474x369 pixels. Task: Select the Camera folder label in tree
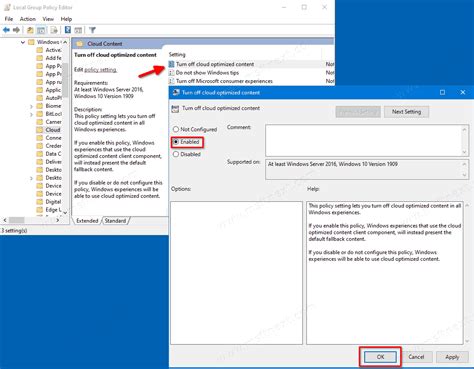[x=53, y=122]
